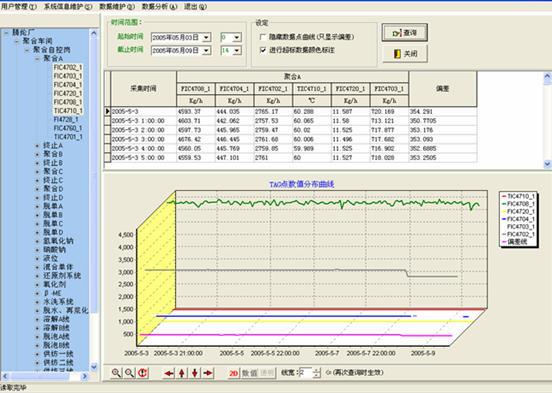The height and width of the screenshot is (393, 552).
Task: Open the 数据分析 menu
Action: pos(159,6)
